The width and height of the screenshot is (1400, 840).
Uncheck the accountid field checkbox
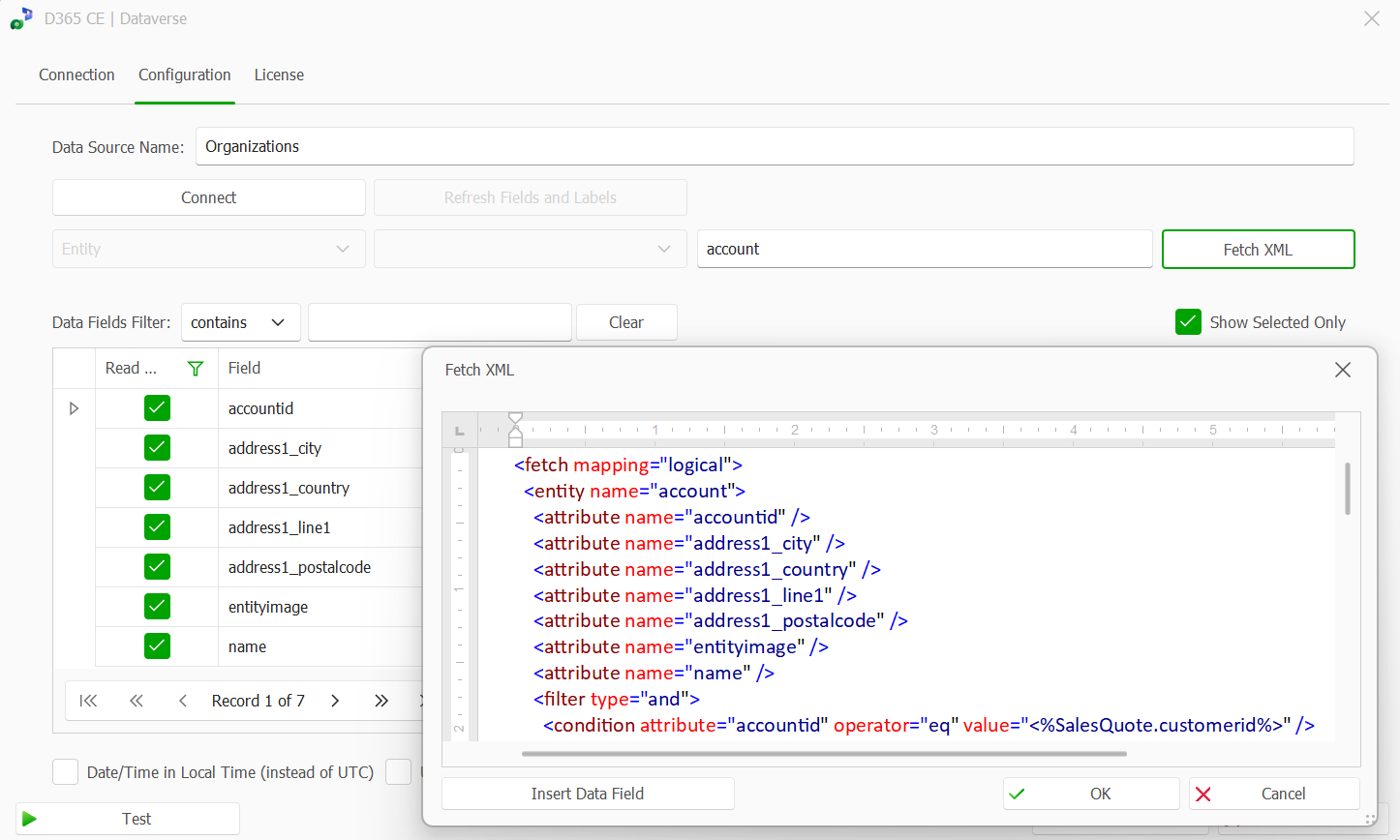(x=157, y=408)
